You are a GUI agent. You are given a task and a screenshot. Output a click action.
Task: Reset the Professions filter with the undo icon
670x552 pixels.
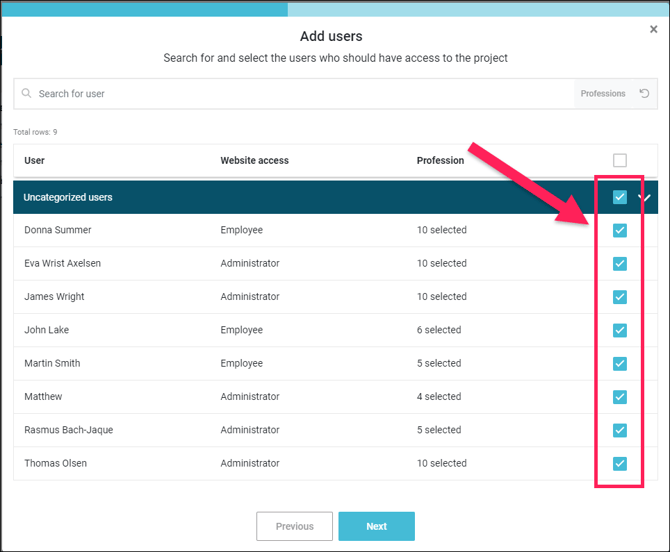[644, 94]
